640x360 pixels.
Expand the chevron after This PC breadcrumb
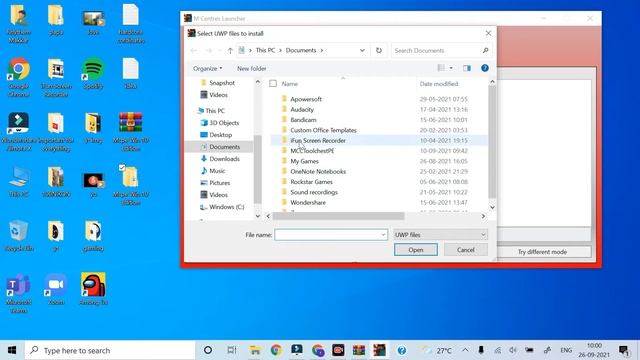280,50
